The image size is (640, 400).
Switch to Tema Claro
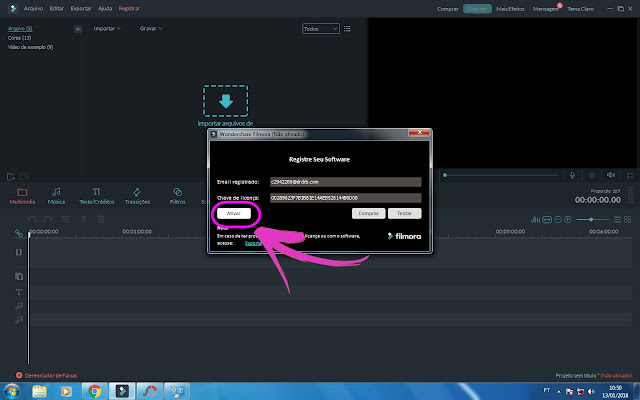tap(580, 9)
